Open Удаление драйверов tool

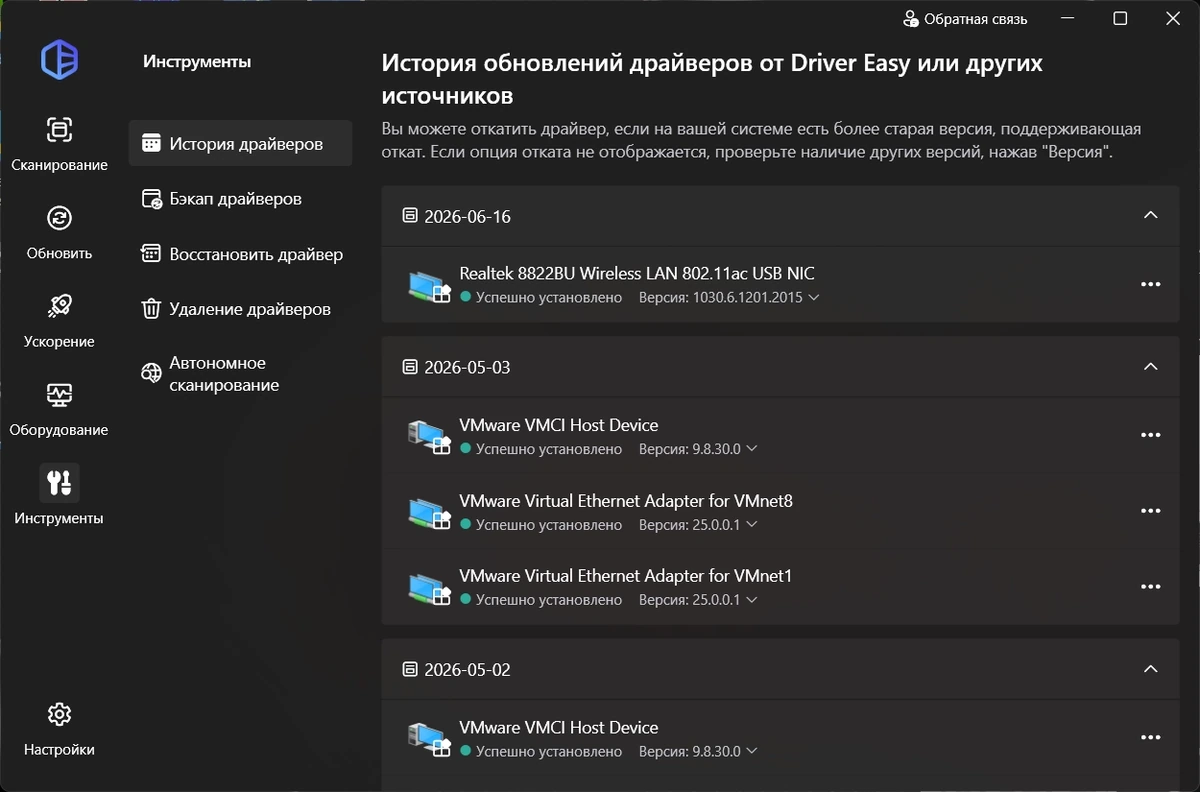[x=240, y=309]
